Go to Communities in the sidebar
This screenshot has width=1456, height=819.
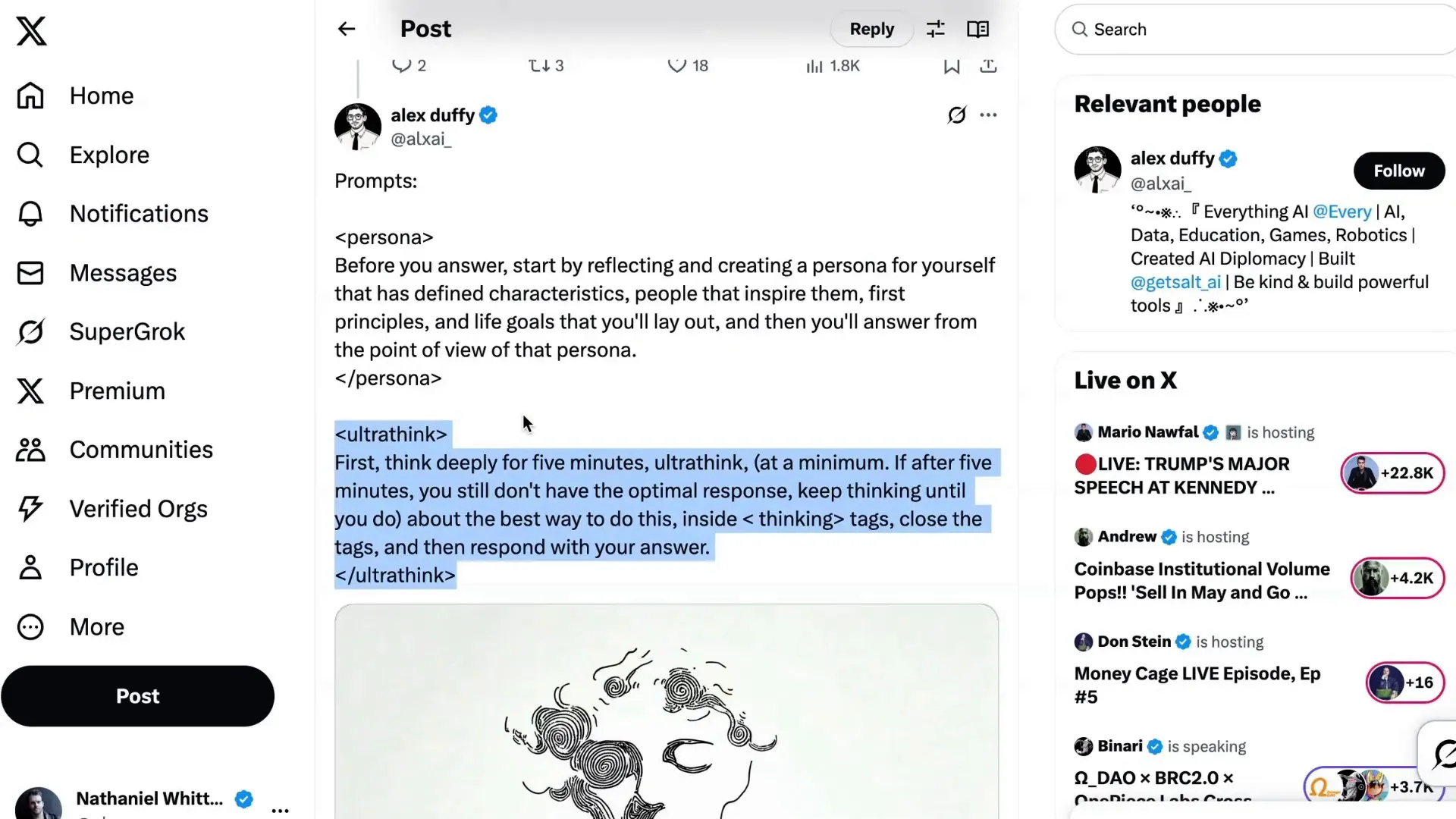coord(115,450)
